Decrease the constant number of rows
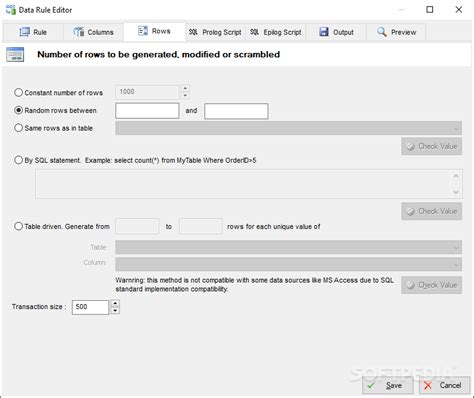Image resolution: width=474 pixels, height=398 pixels. tap(185, 96)
